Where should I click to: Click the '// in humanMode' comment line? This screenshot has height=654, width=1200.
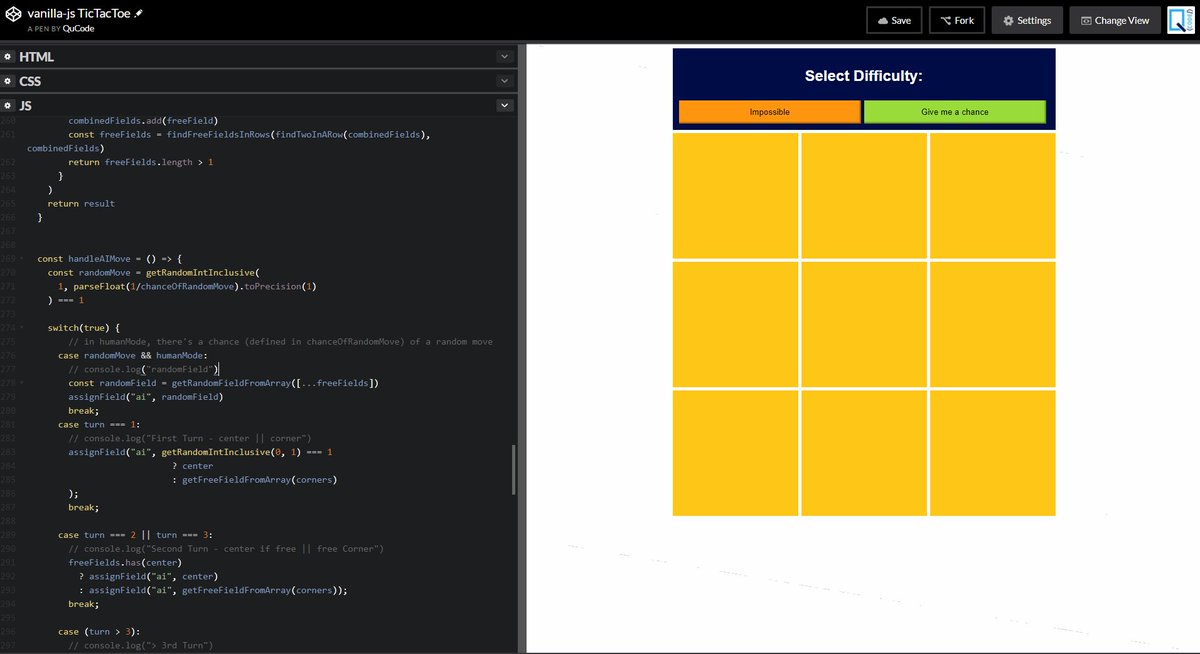coord(280,341)
